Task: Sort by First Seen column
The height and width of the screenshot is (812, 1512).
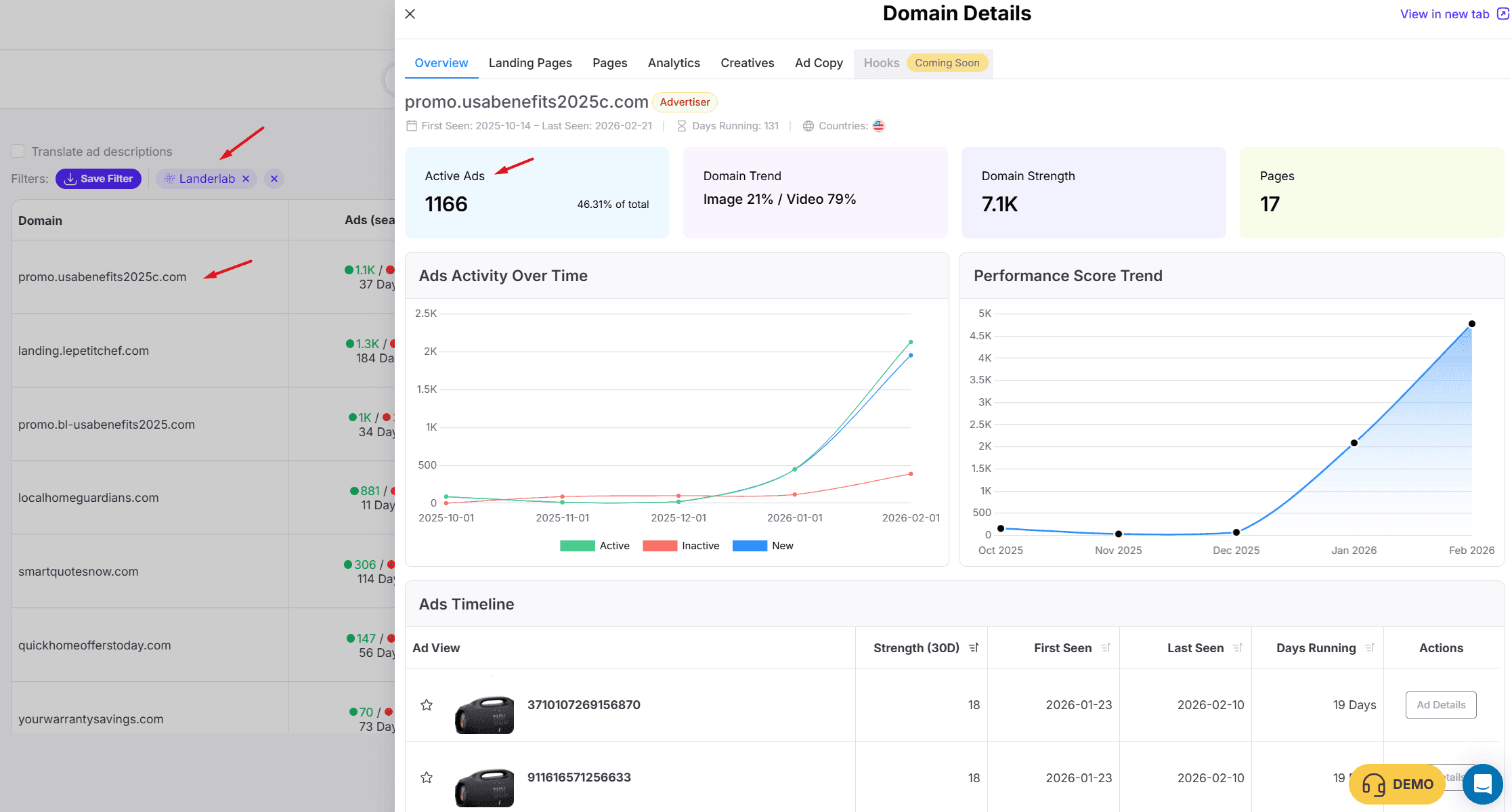Action: coord(1106,648)
